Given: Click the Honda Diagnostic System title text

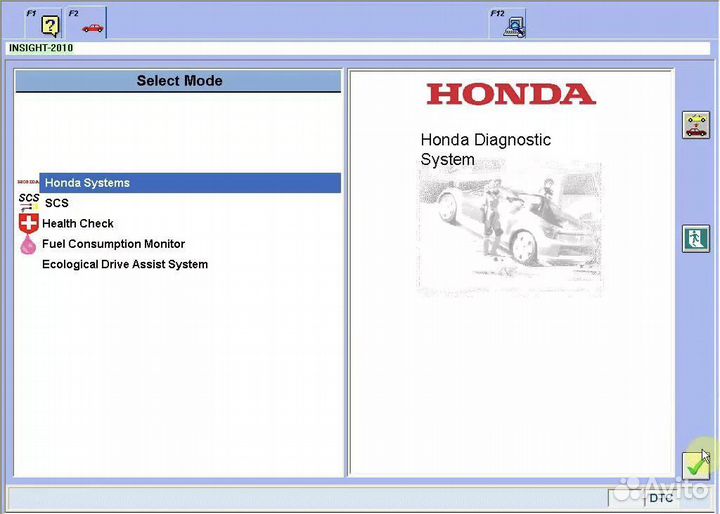Looking at the screenshot, I should 485,150.
